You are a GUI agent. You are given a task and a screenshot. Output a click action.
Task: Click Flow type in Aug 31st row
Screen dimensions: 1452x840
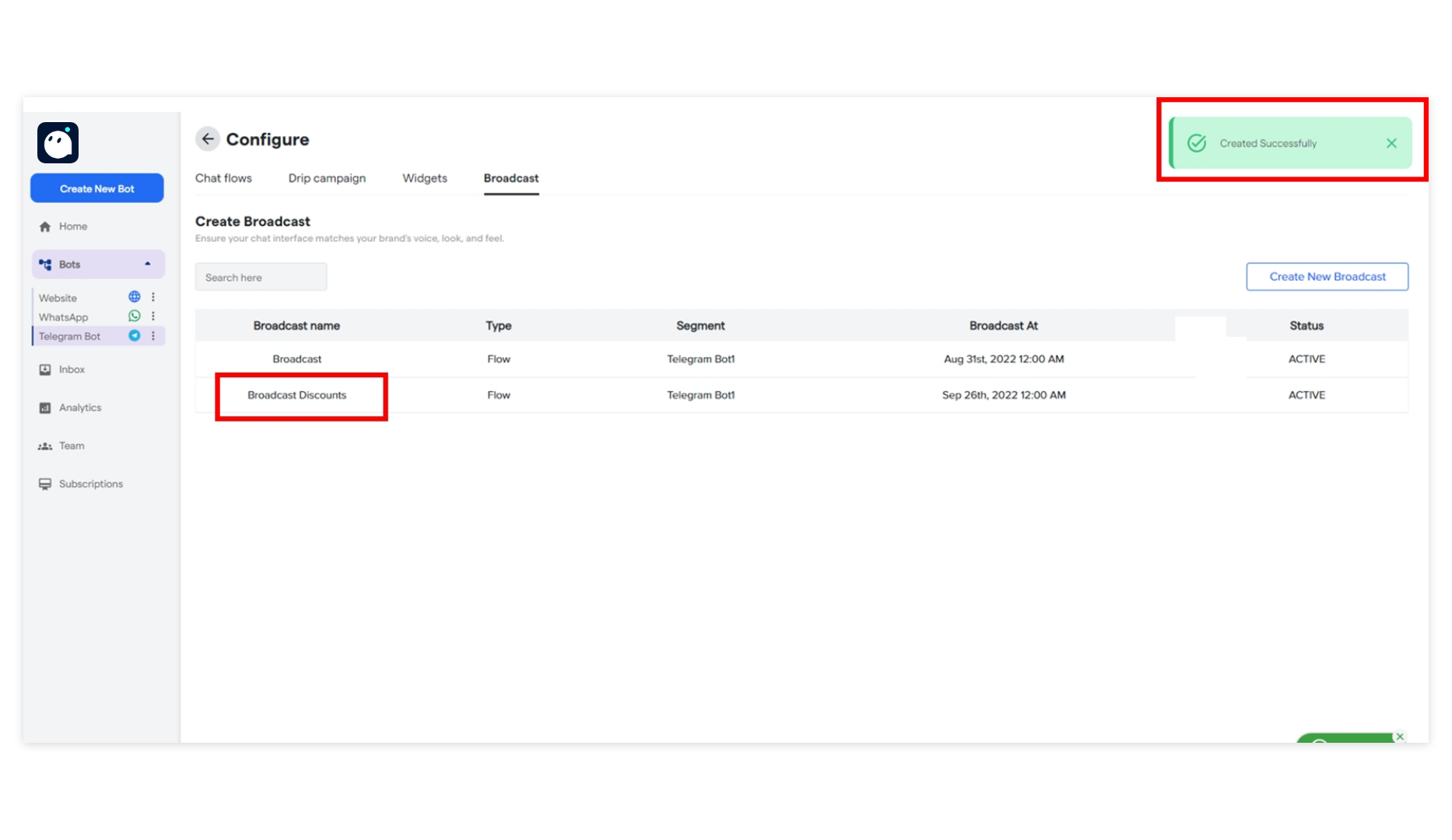499,359
